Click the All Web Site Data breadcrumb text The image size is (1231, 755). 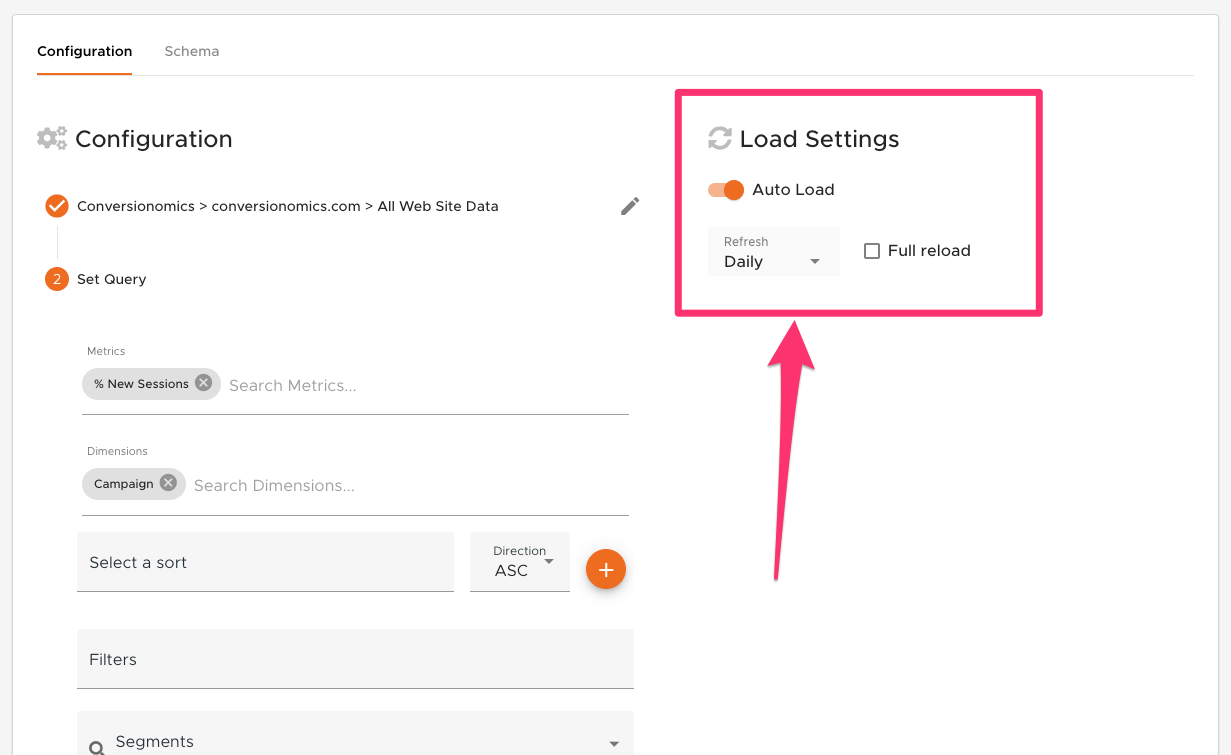click(438, 206)
